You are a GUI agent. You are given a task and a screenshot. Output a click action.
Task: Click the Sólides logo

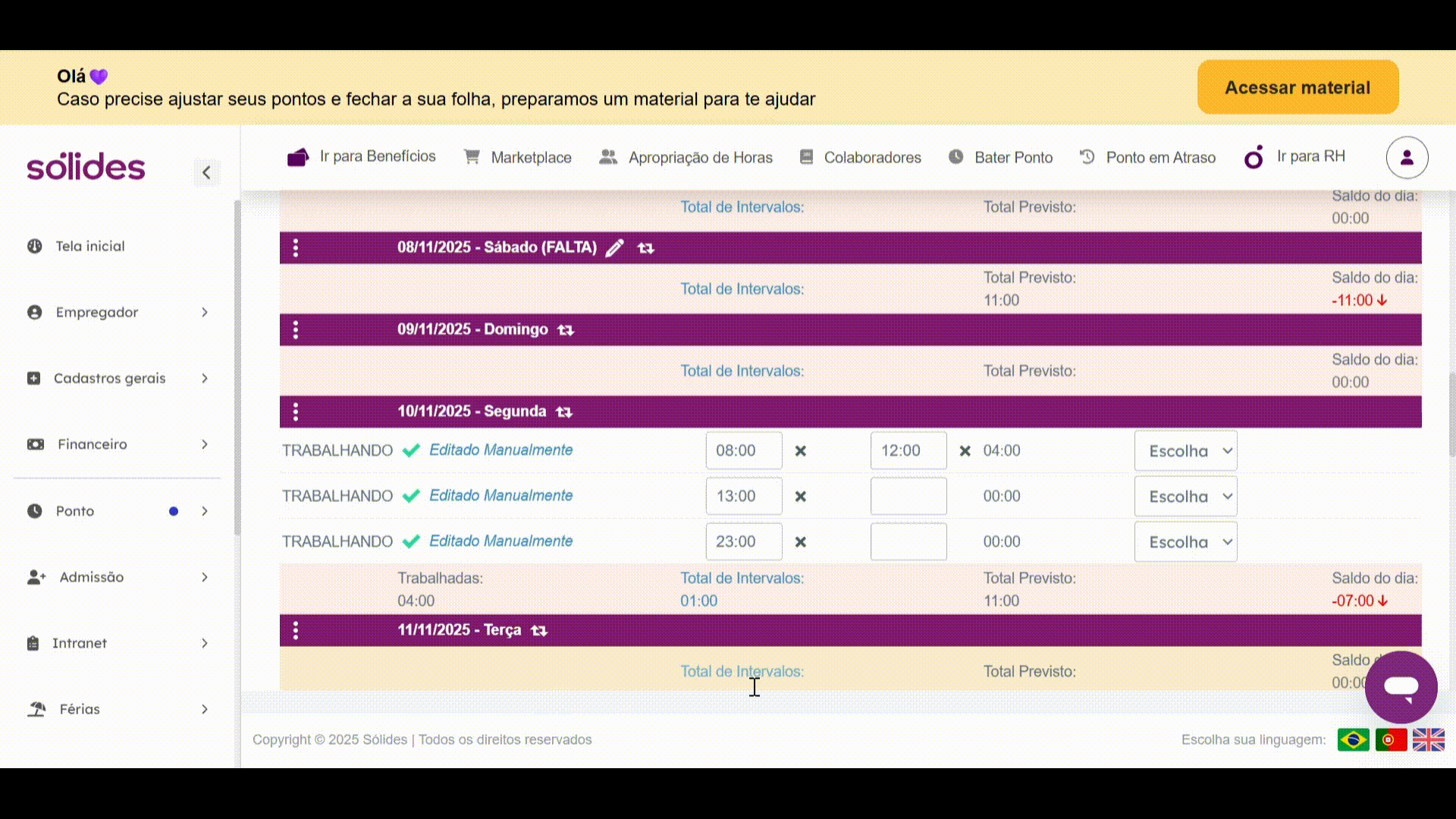coord(86,166)
